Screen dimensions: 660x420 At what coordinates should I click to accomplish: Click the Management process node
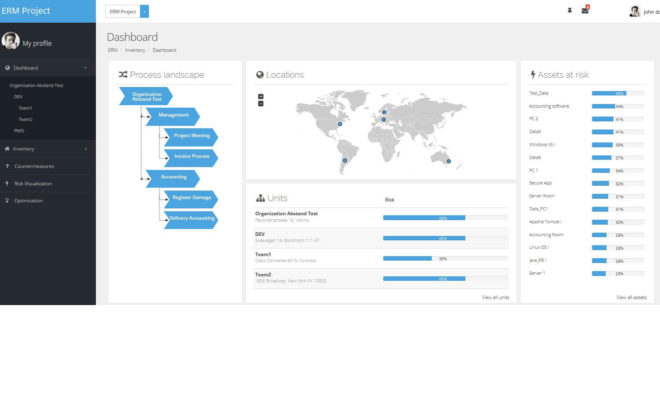[173, 116]
